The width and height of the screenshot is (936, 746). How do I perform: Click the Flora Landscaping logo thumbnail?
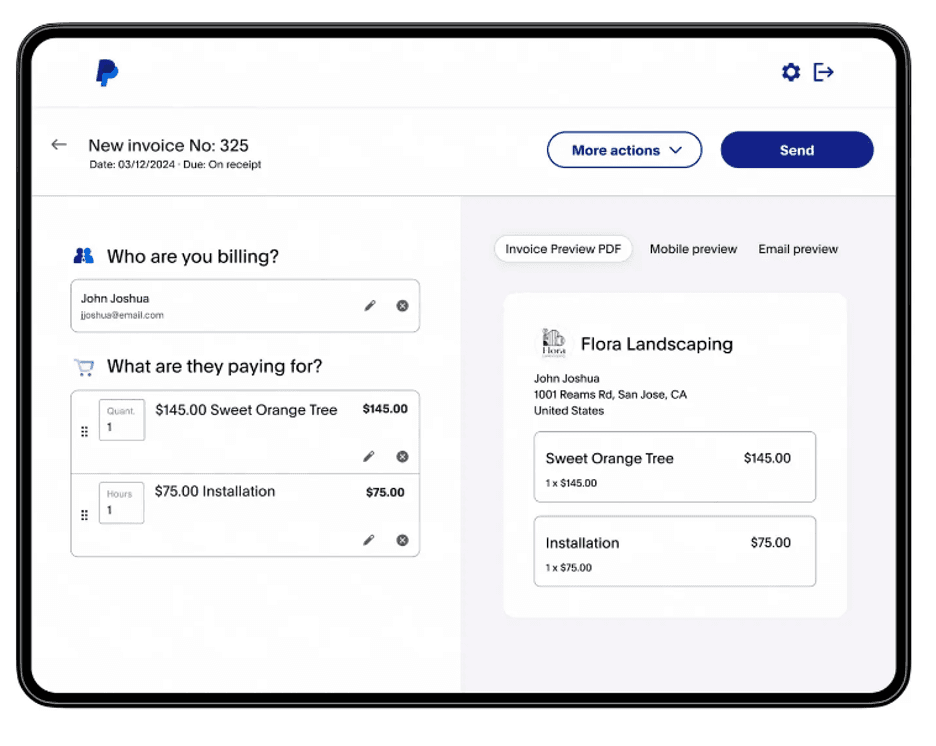[x=553, y=343]
